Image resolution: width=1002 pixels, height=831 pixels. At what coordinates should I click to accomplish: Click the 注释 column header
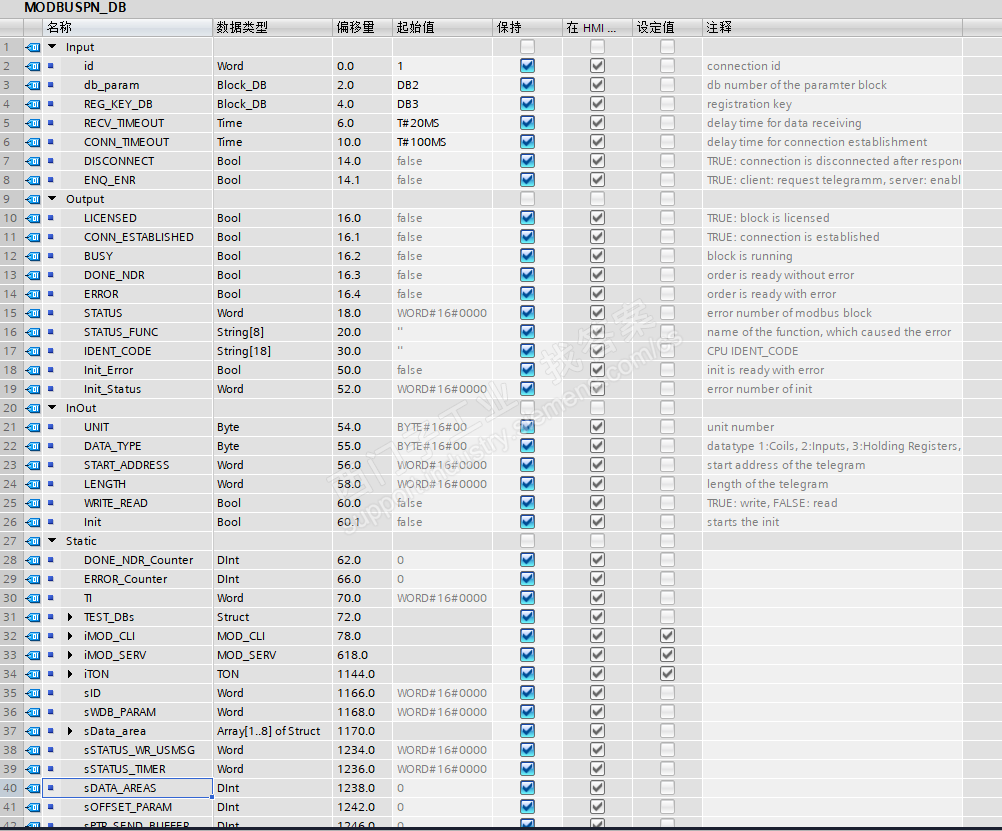pos(833,27)
